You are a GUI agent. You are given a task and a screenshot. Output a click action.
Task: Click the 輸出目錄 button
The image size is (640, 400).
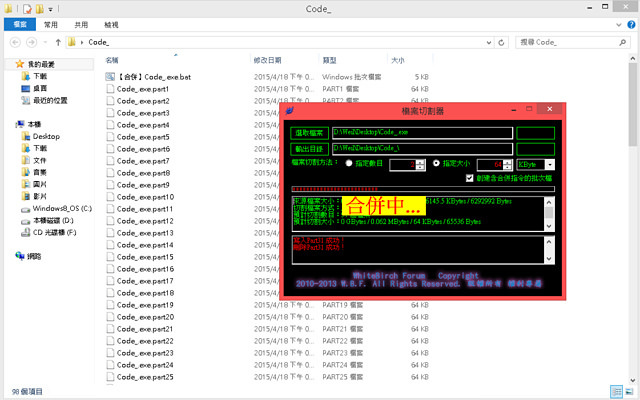point(308,148)
